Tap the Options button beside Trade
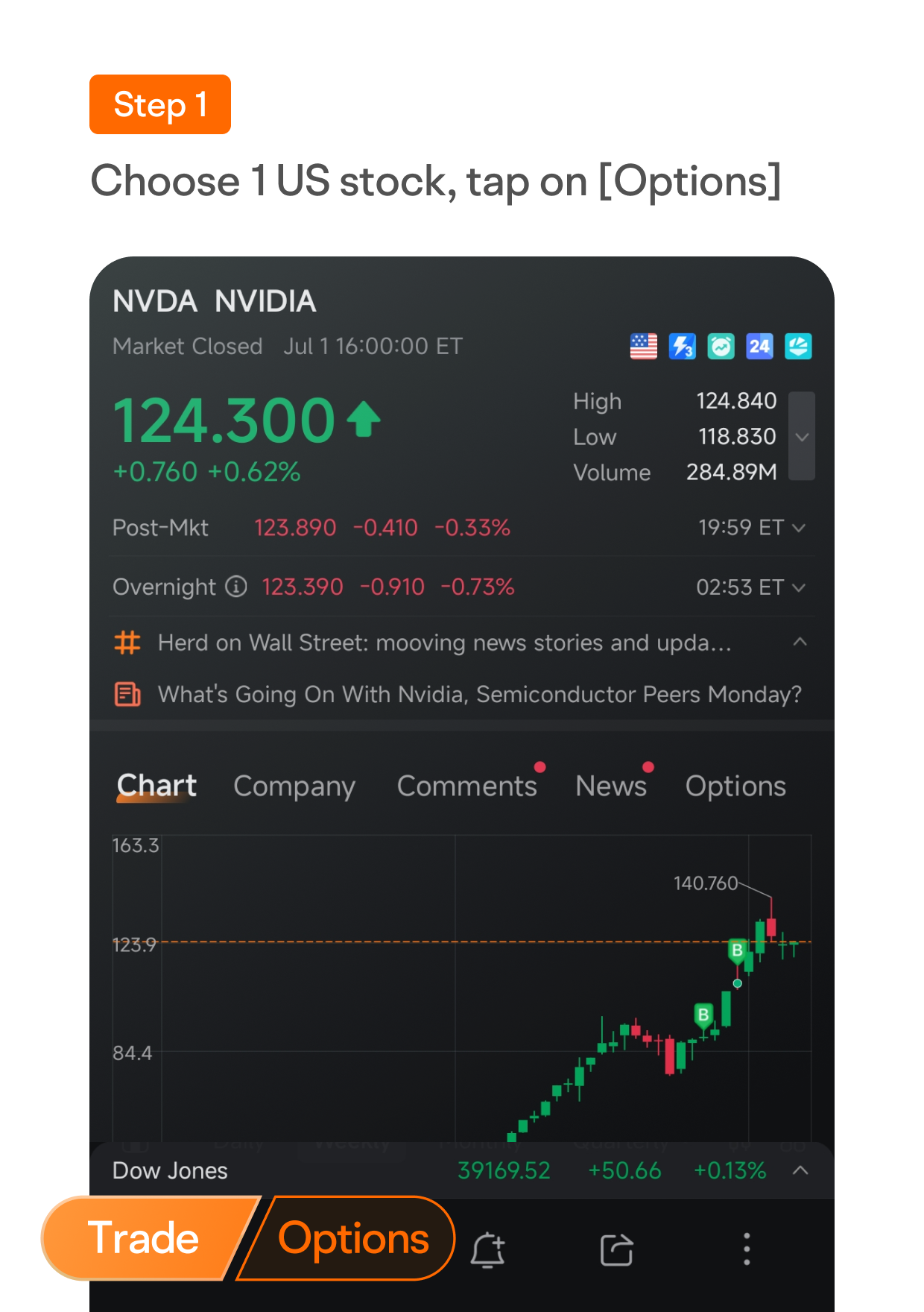 (353, 1239)
